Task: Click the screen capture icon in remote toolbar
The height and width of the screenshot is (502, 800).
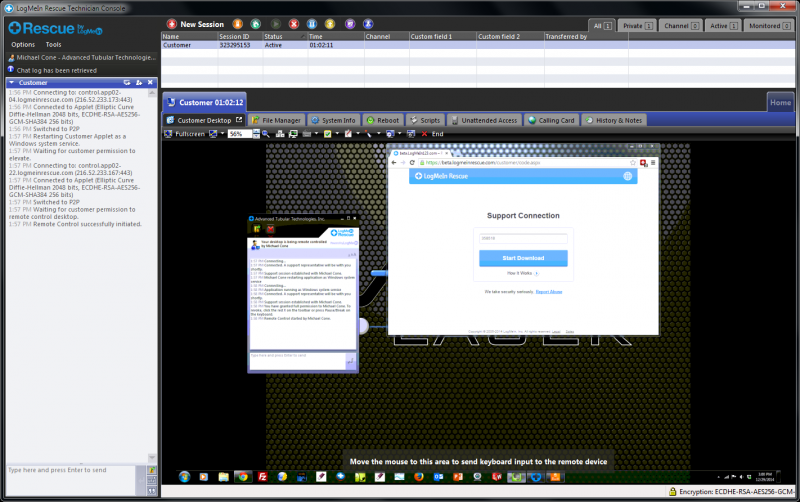Action: coord(390,134)
